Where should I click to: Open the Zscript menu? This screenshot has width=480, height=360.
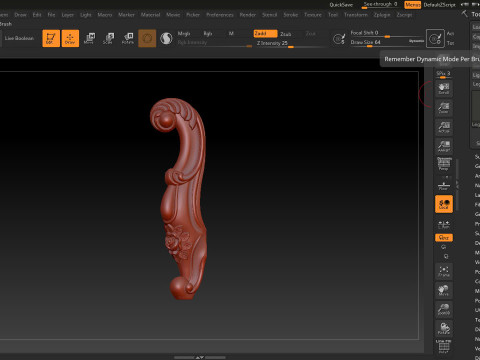tap(404, 15)
